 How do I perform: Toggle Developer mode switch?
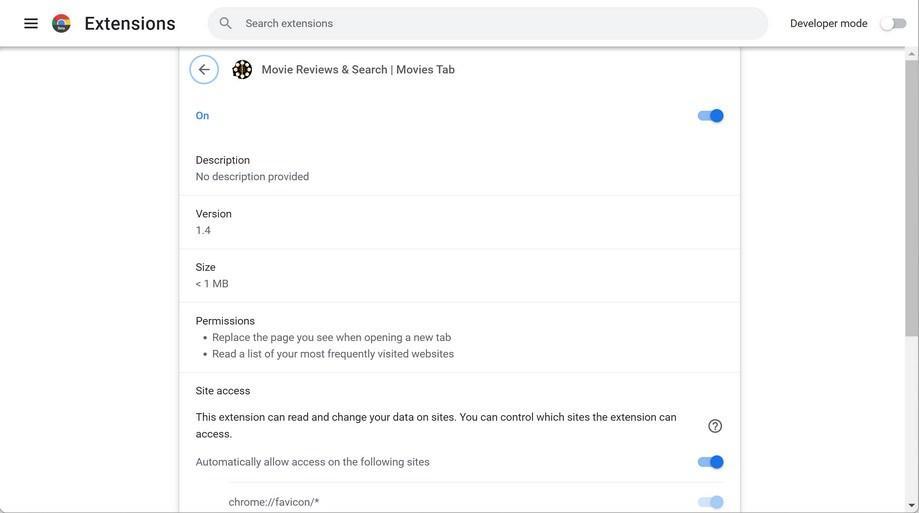click(892, 23)
